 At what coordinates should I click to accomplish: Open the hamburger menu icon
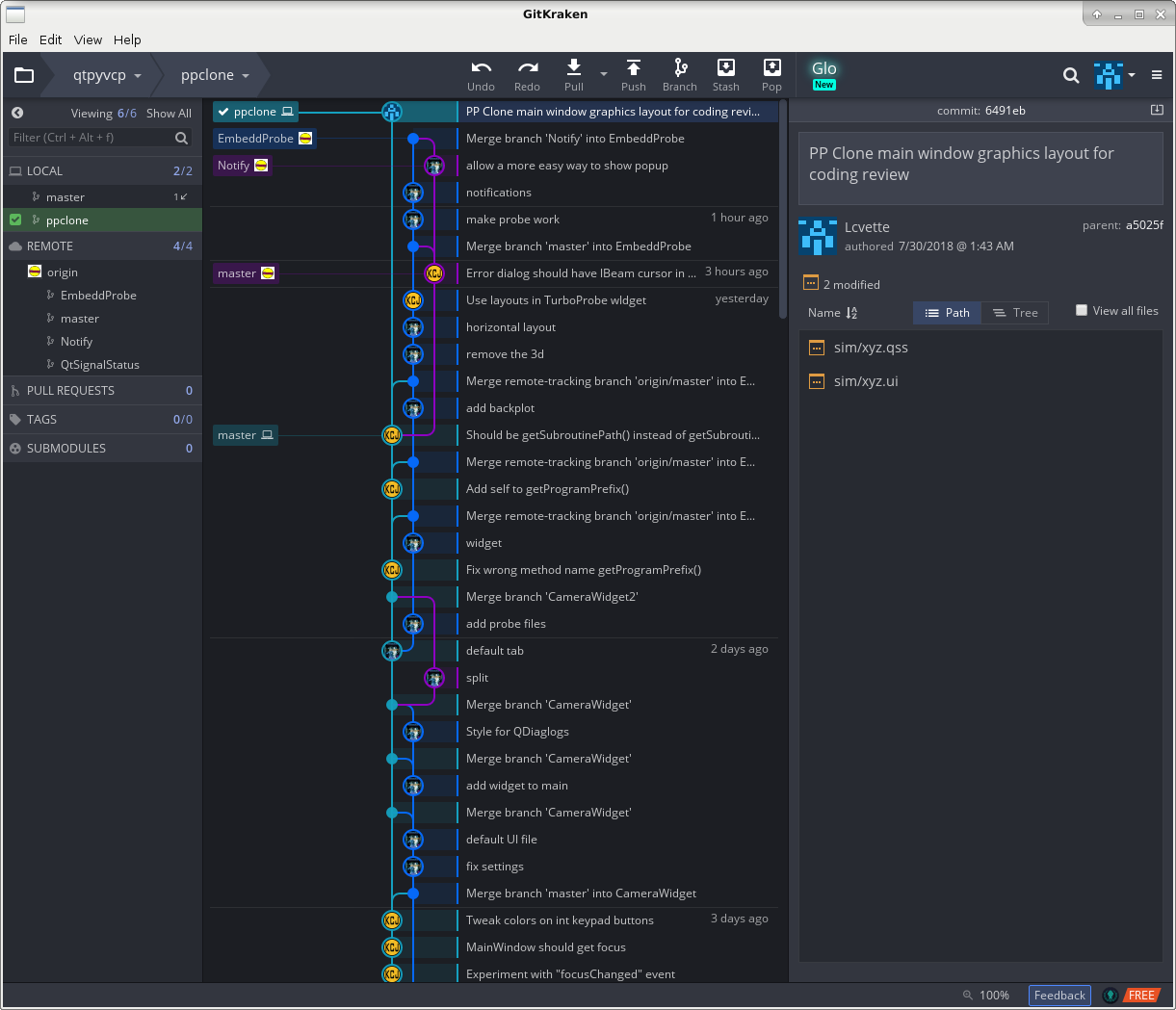click(1157, 75)
